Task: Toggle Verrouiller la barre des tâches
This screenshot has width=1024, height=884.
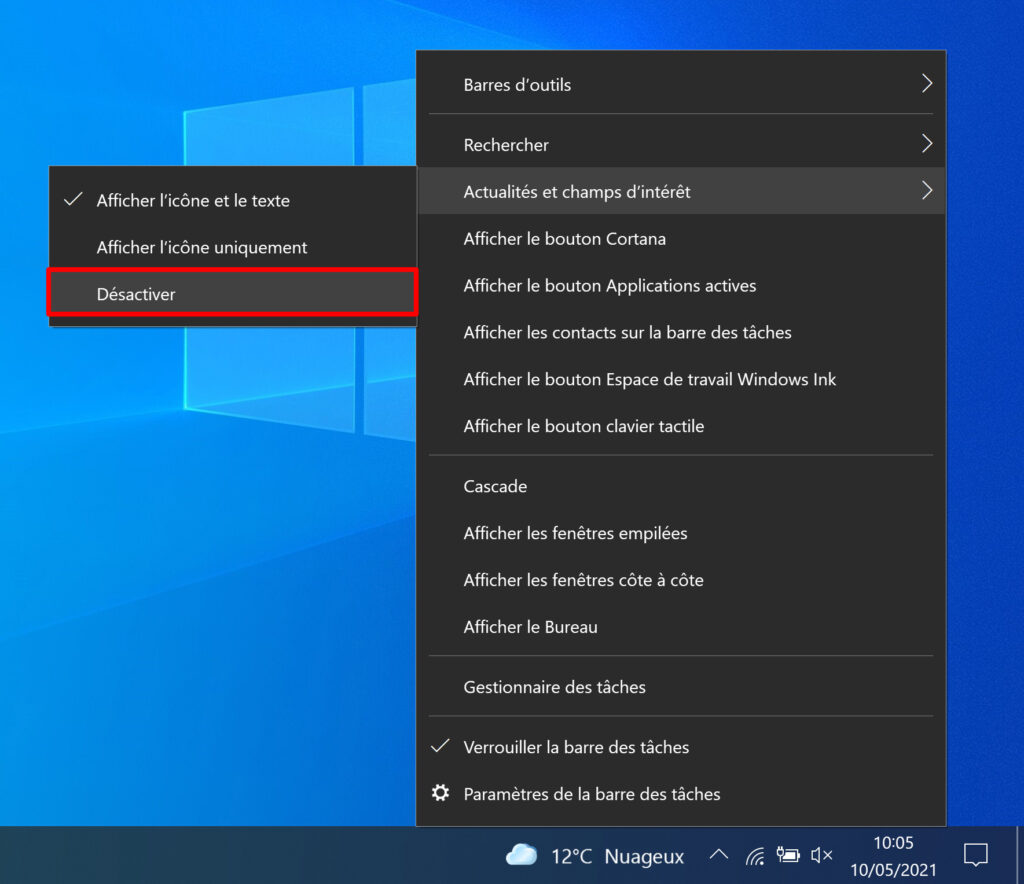Action: [x=680, y=747]
